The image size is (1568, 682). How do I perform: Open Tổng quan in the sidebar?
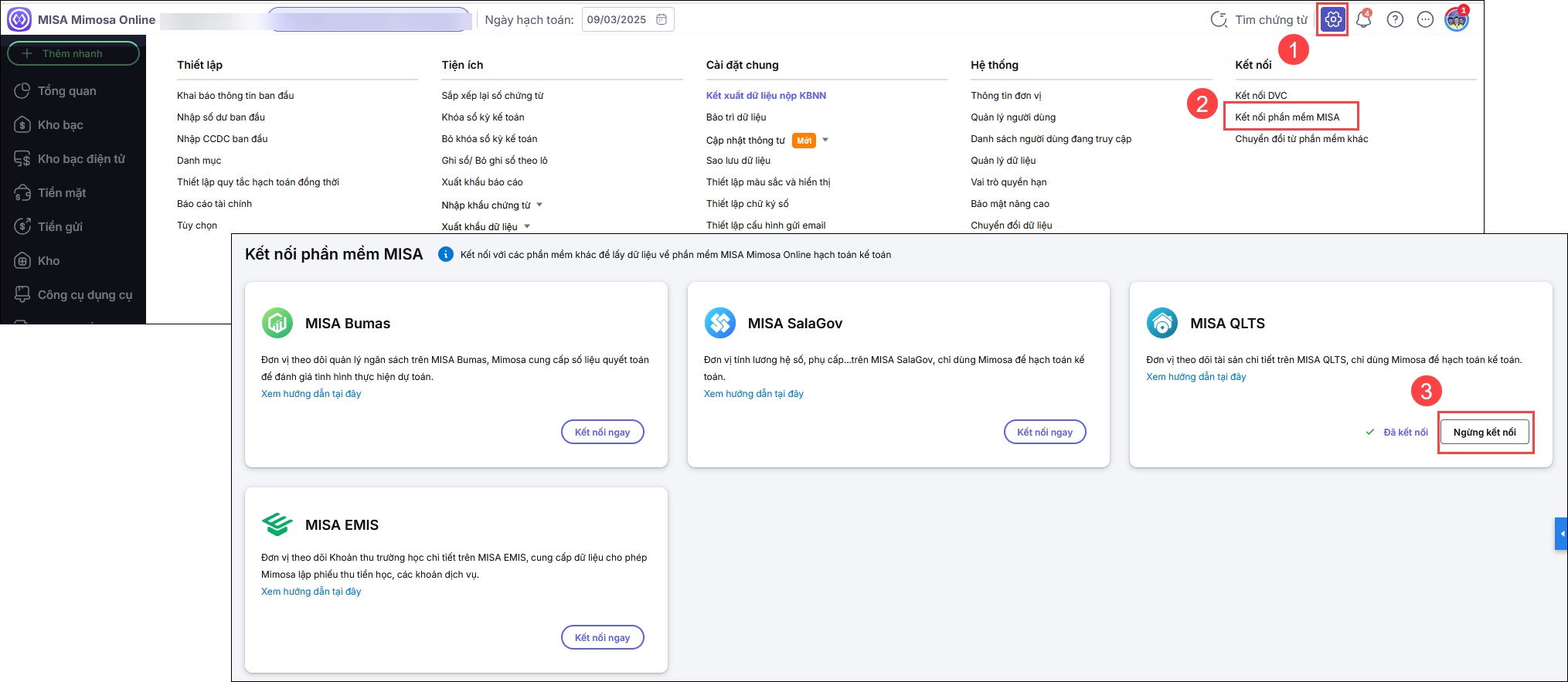tap(67, 91)
